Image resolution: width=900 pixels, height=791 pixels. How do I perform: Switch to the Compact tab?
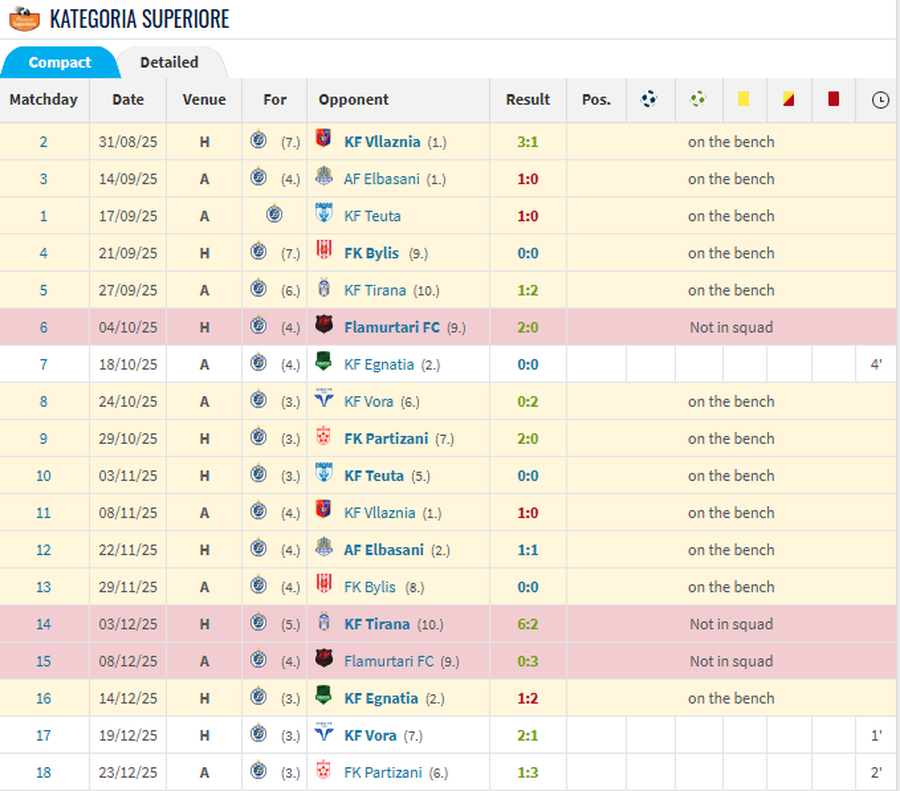coord(60,62)
